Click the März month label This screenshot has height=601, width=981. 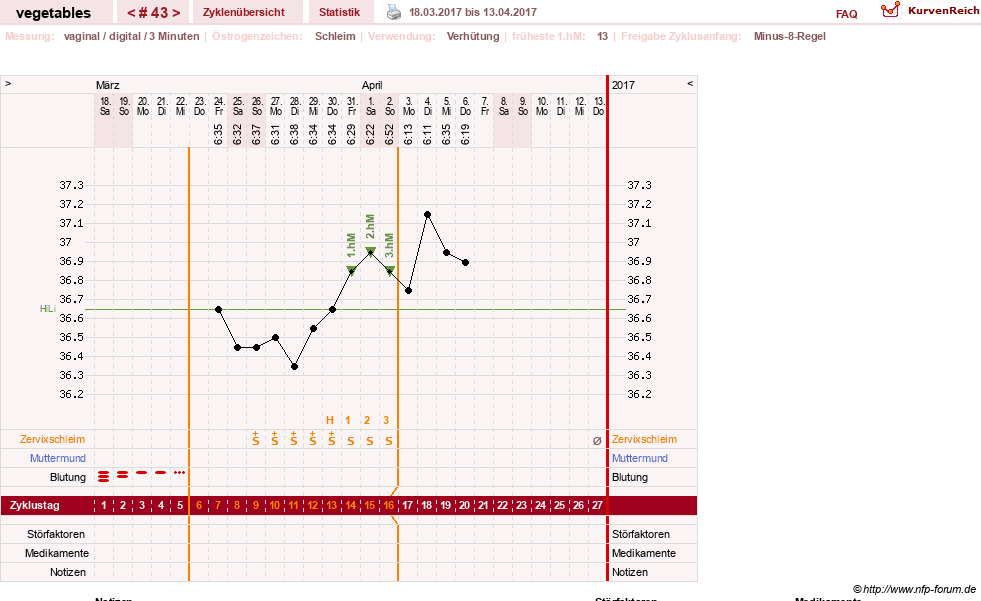point(108,85)
